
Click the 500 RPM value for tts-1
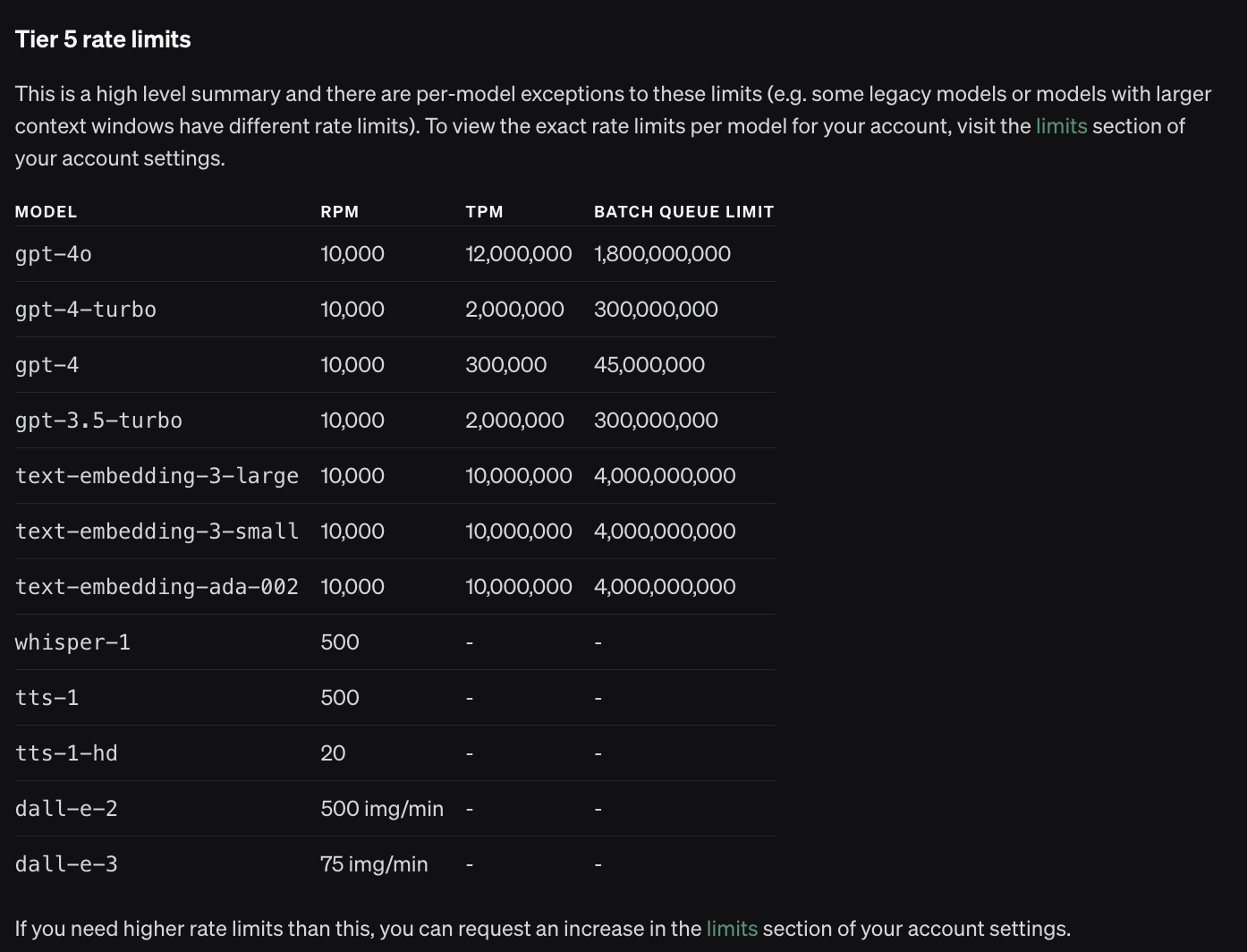(x=340, y=698)
